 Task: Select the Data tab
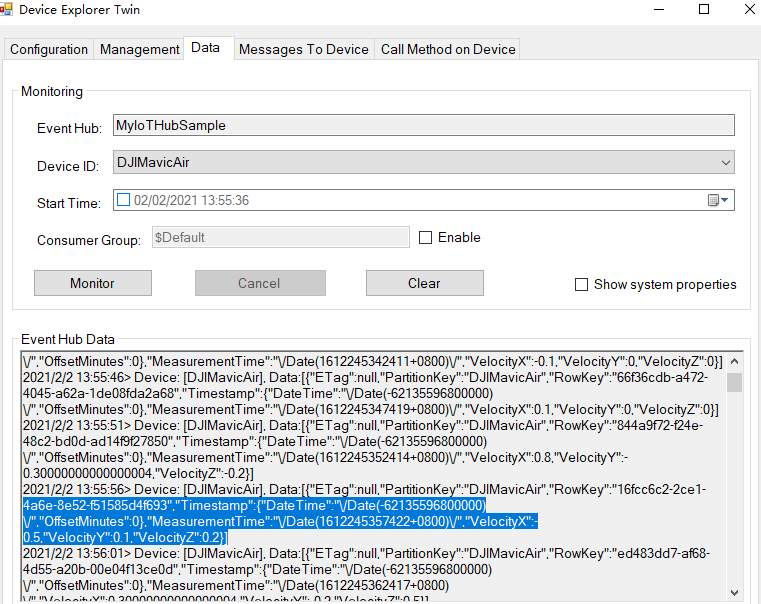point(209,48)
